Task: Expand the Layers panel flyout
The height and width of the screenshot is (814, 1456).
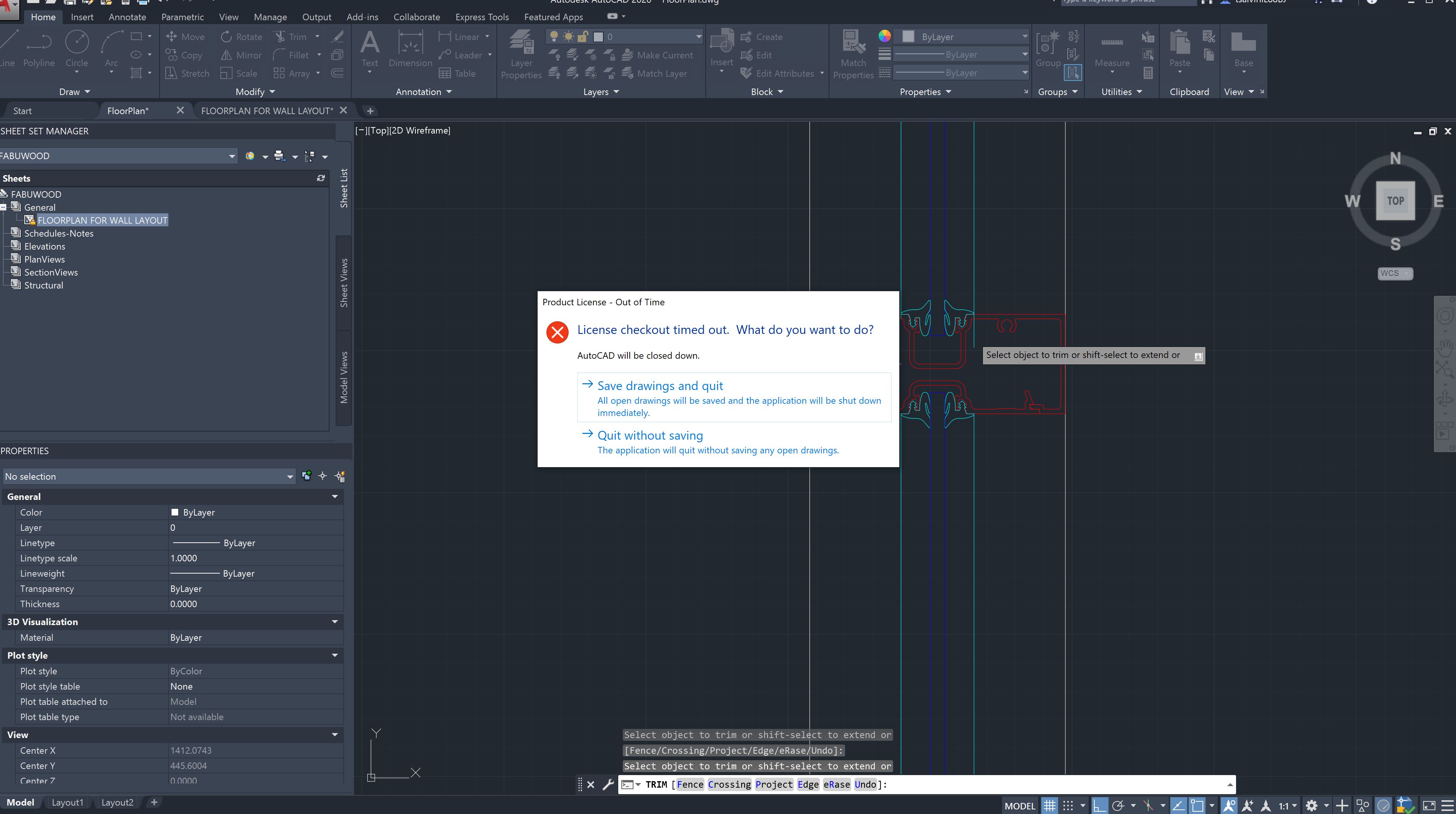Action: [601, 92]
